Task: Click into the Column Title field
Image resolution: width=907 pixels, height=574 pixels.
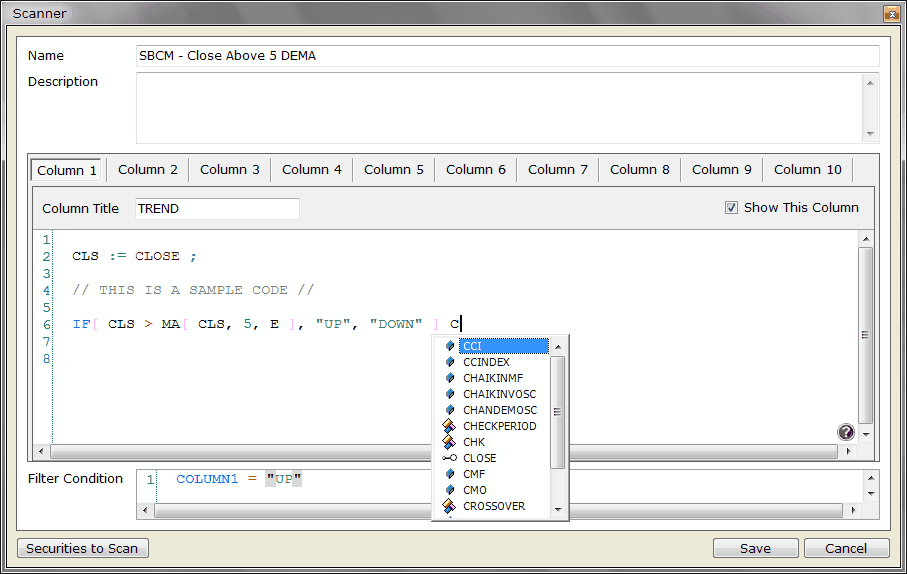Action: [217, 209]
